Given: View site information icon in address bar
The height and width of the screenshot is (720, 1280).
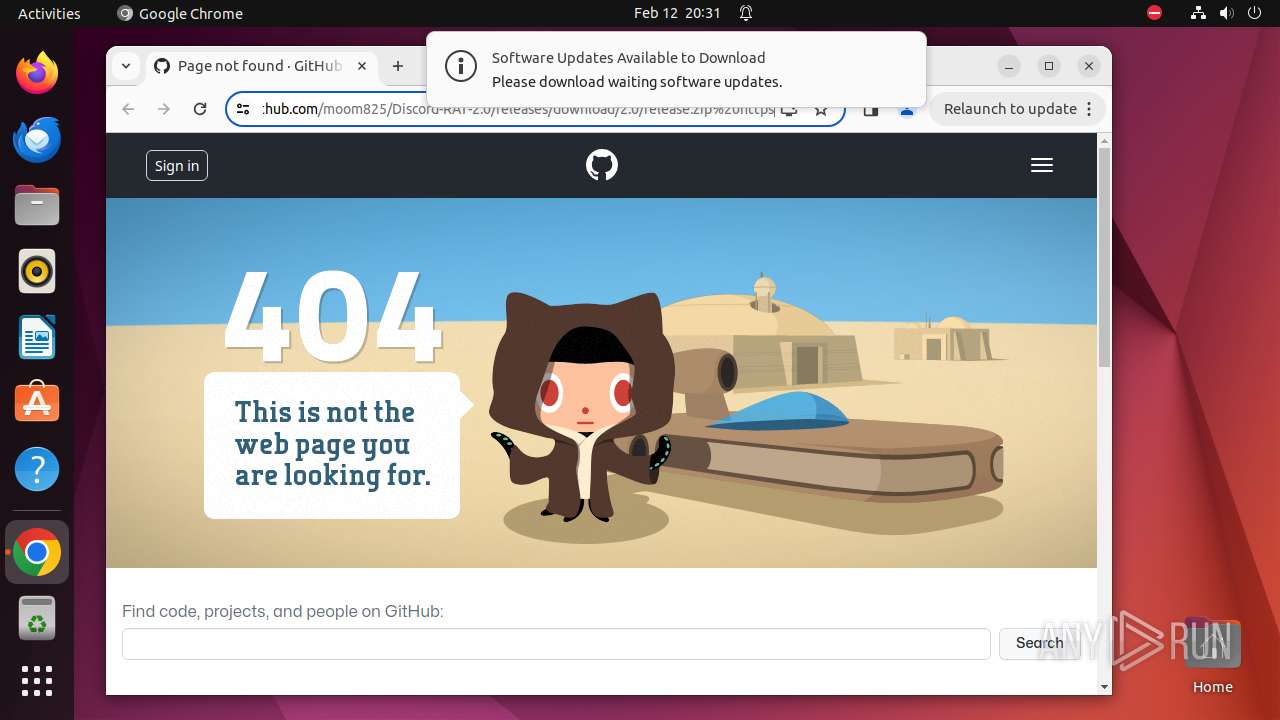Looking at the screenshot, I should coord(243,109).
